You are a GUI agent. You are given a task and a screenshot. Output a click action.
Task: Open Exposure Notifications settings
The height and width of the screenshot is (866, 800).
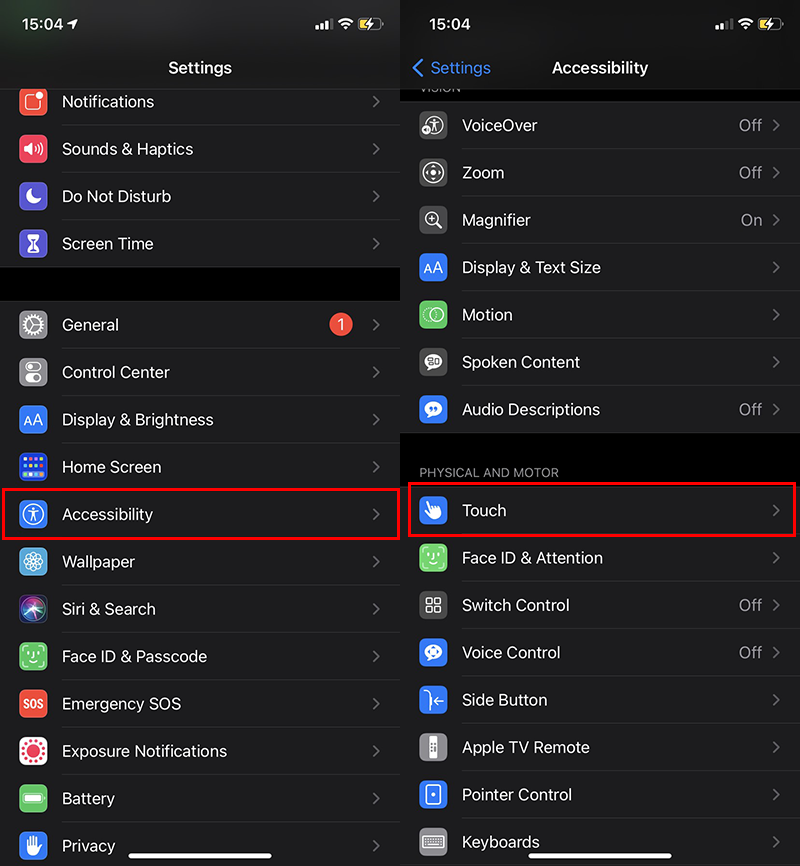coord(144,751)
